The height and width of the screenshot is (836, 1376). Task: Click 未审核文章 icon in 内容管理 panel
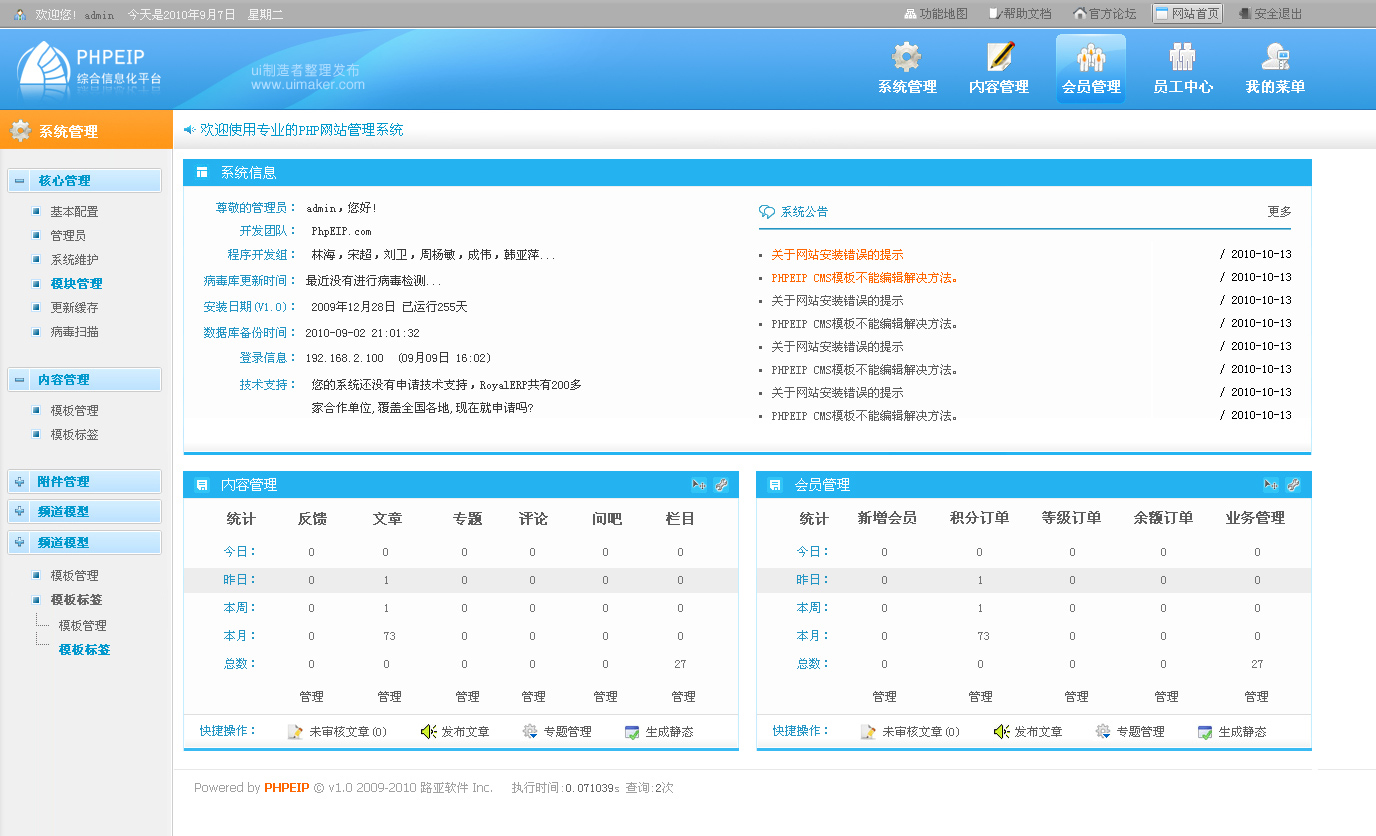(x=295, y=732)
